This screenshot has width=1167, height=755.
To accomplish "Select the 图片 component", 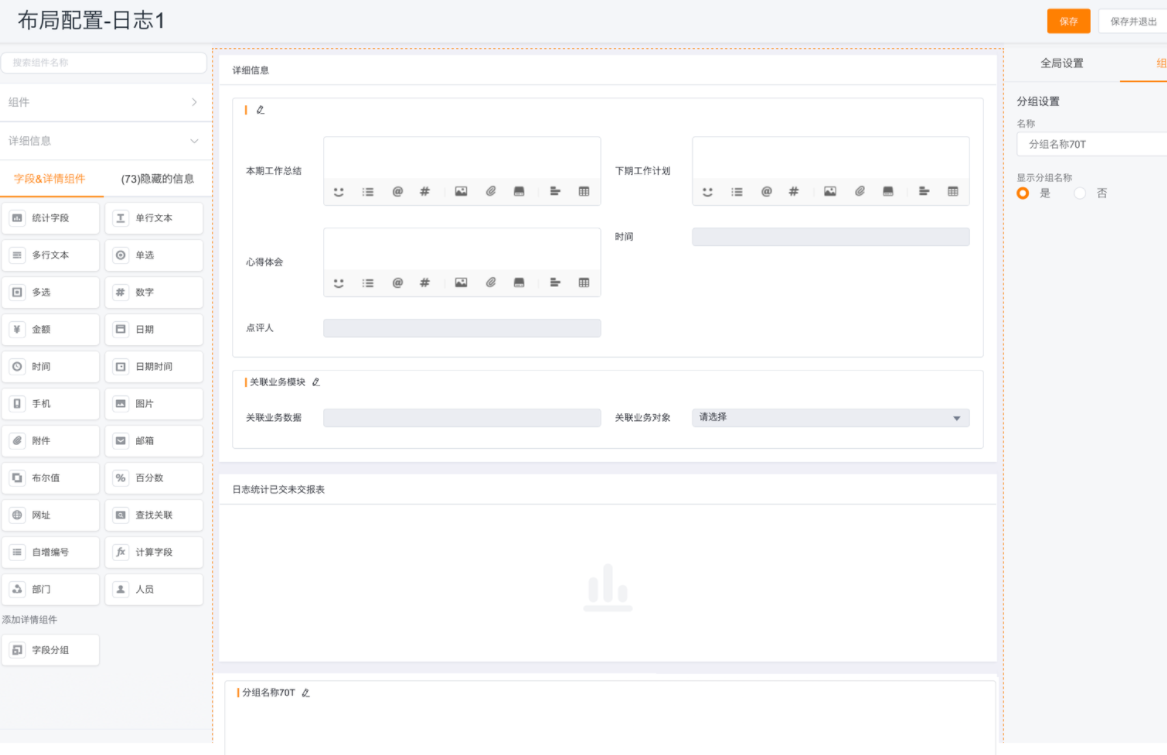I will pyautogui.click(x=154, y=404).
